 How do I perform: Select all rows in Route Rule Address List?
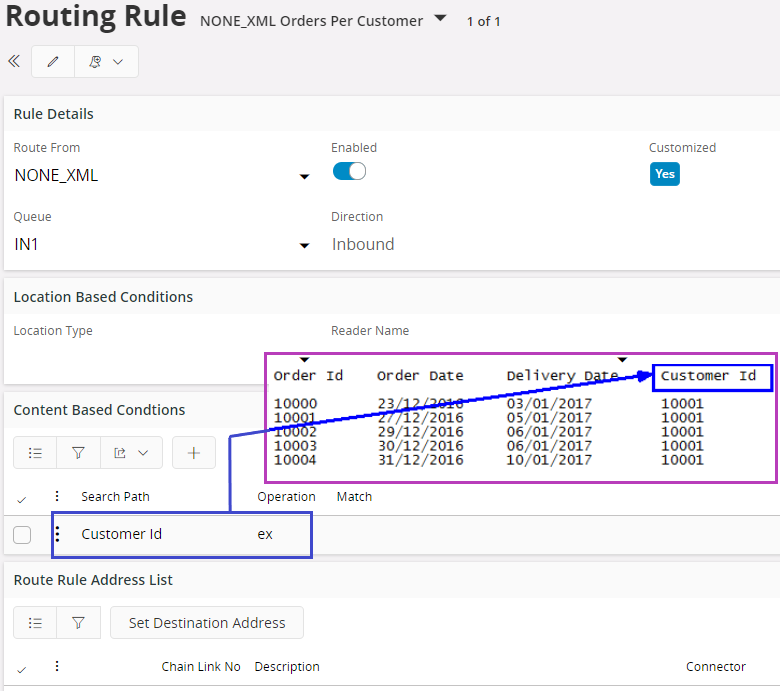(x=22, y=668)
